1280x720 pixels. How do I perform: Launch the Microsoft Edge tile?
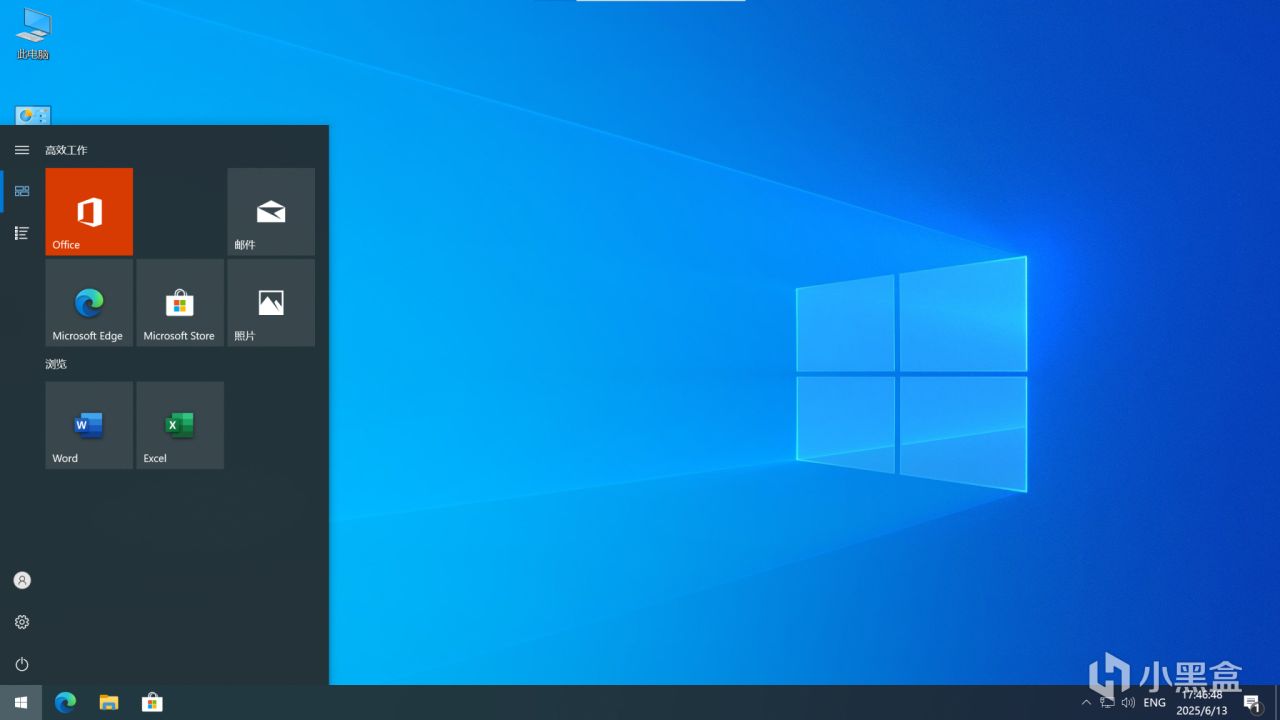[x=89, y=303]
